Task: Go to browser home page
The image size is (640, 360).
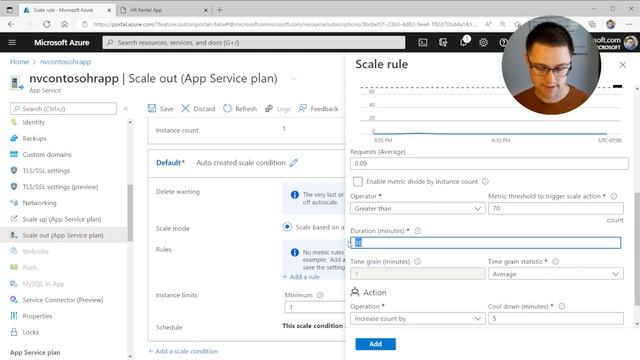Action: tap(65, 24)
